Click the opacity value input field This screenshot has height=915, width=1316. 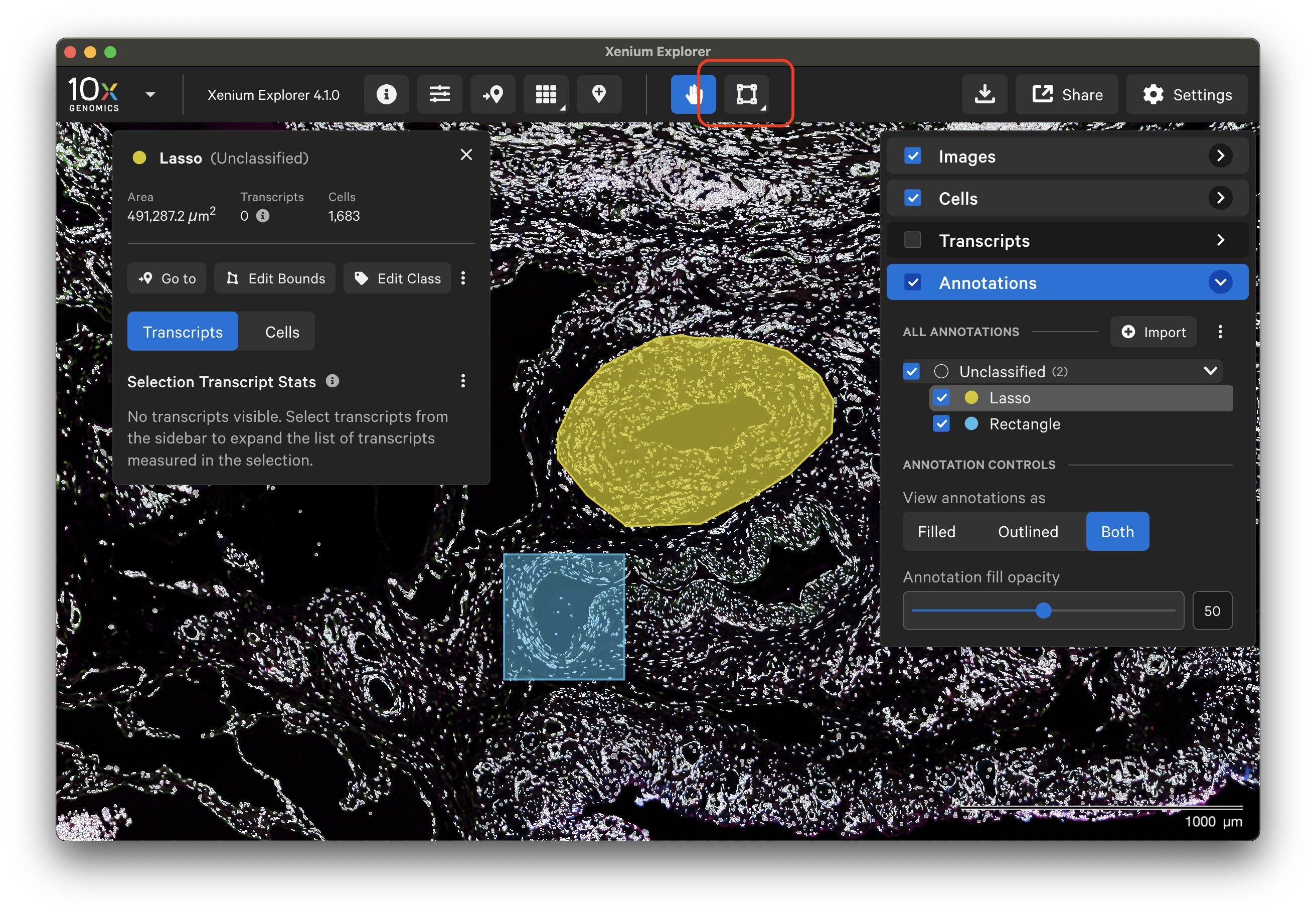(x=1212, y=611)
